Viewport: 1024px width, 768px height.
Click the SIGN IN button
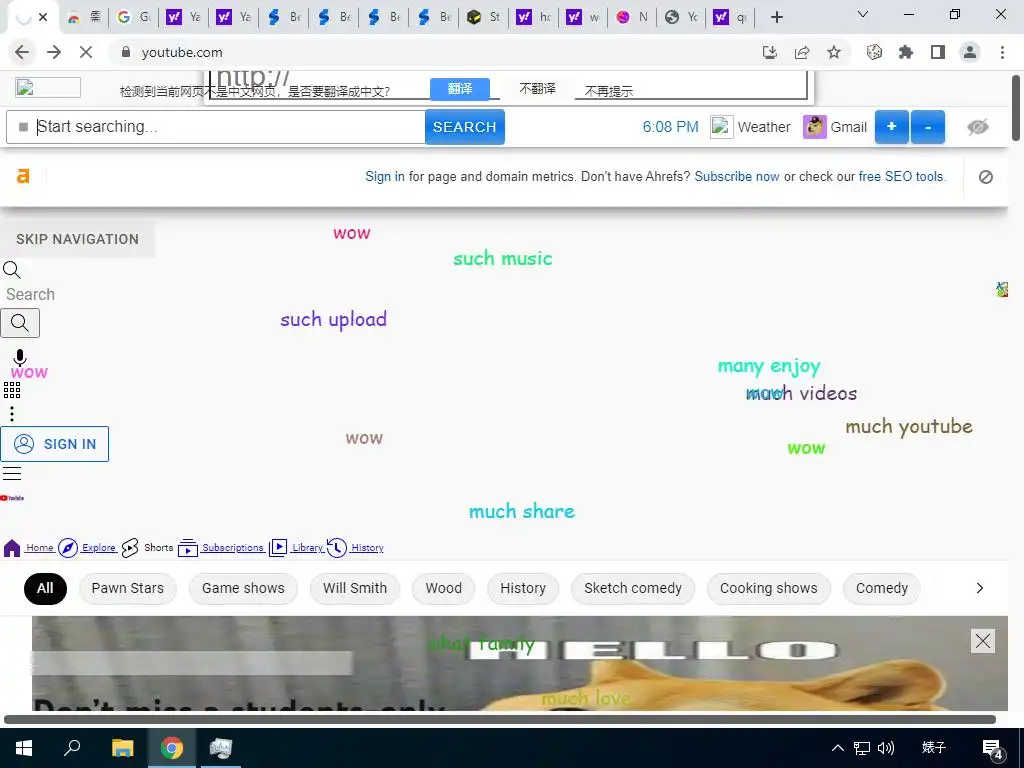[55, 444]
